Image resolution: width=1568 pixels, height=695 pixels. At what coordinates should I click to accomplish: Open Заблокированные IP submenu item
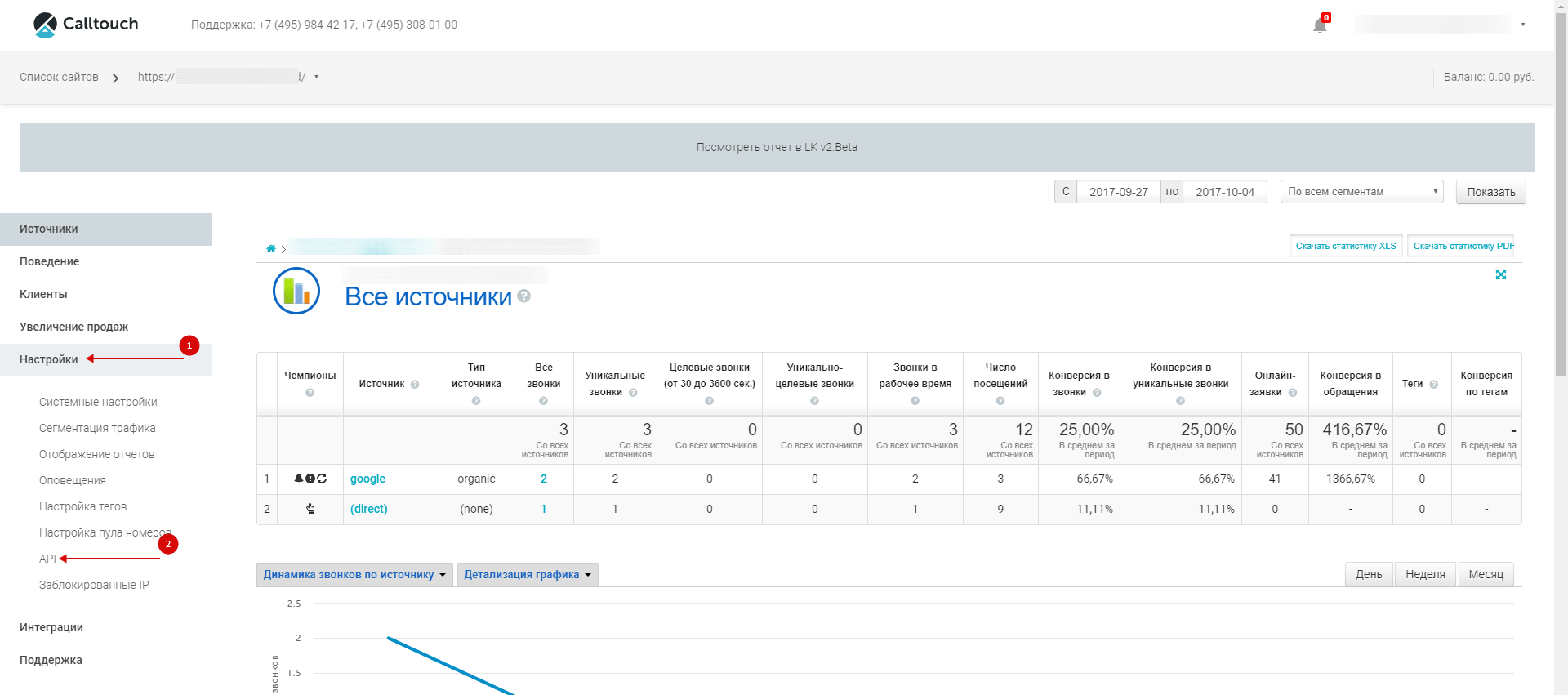coord(94,586)
